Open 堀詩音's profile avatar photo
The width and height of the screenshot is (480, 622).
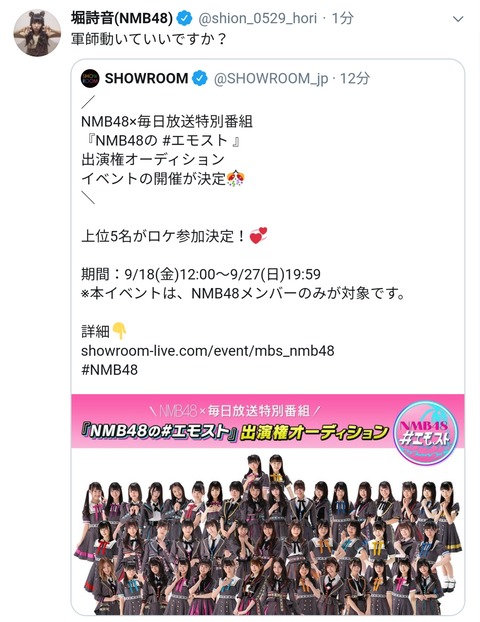coord(37,33)
